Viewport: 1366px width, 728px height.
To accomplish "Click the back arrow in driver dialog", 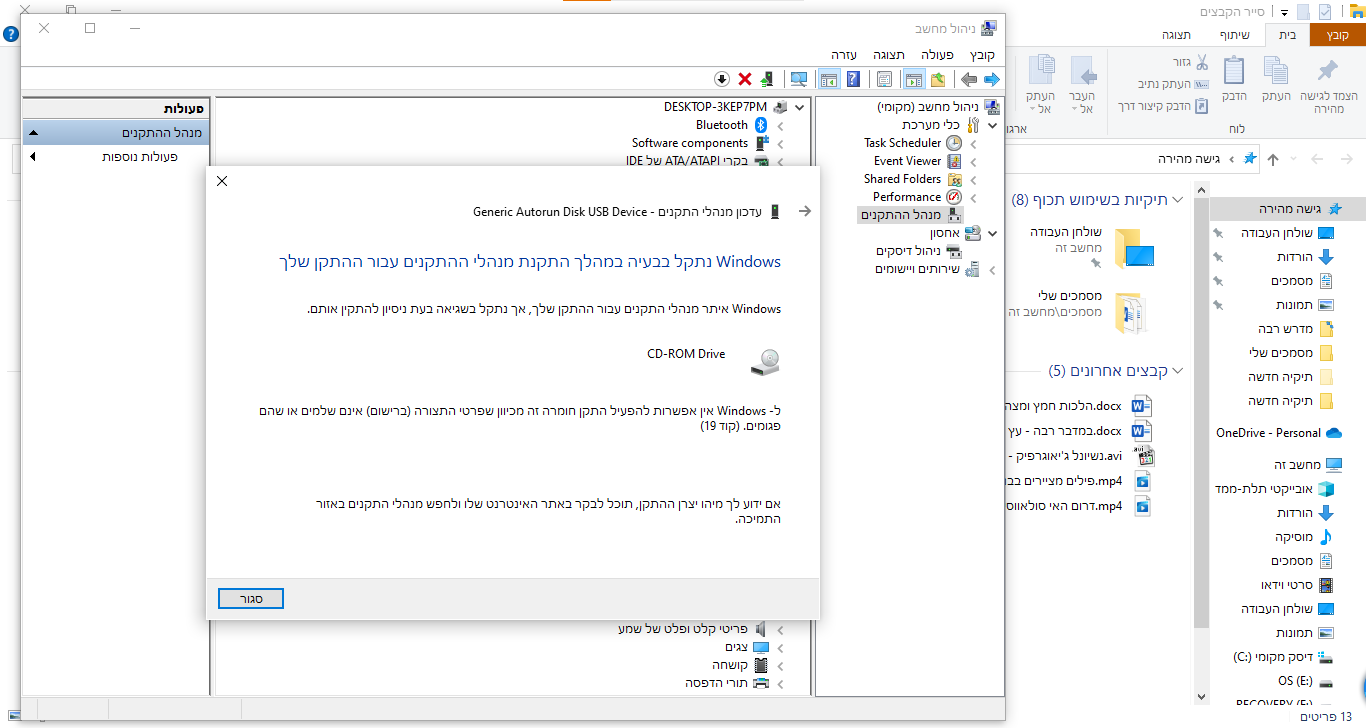I will click(x=805, y=211).
